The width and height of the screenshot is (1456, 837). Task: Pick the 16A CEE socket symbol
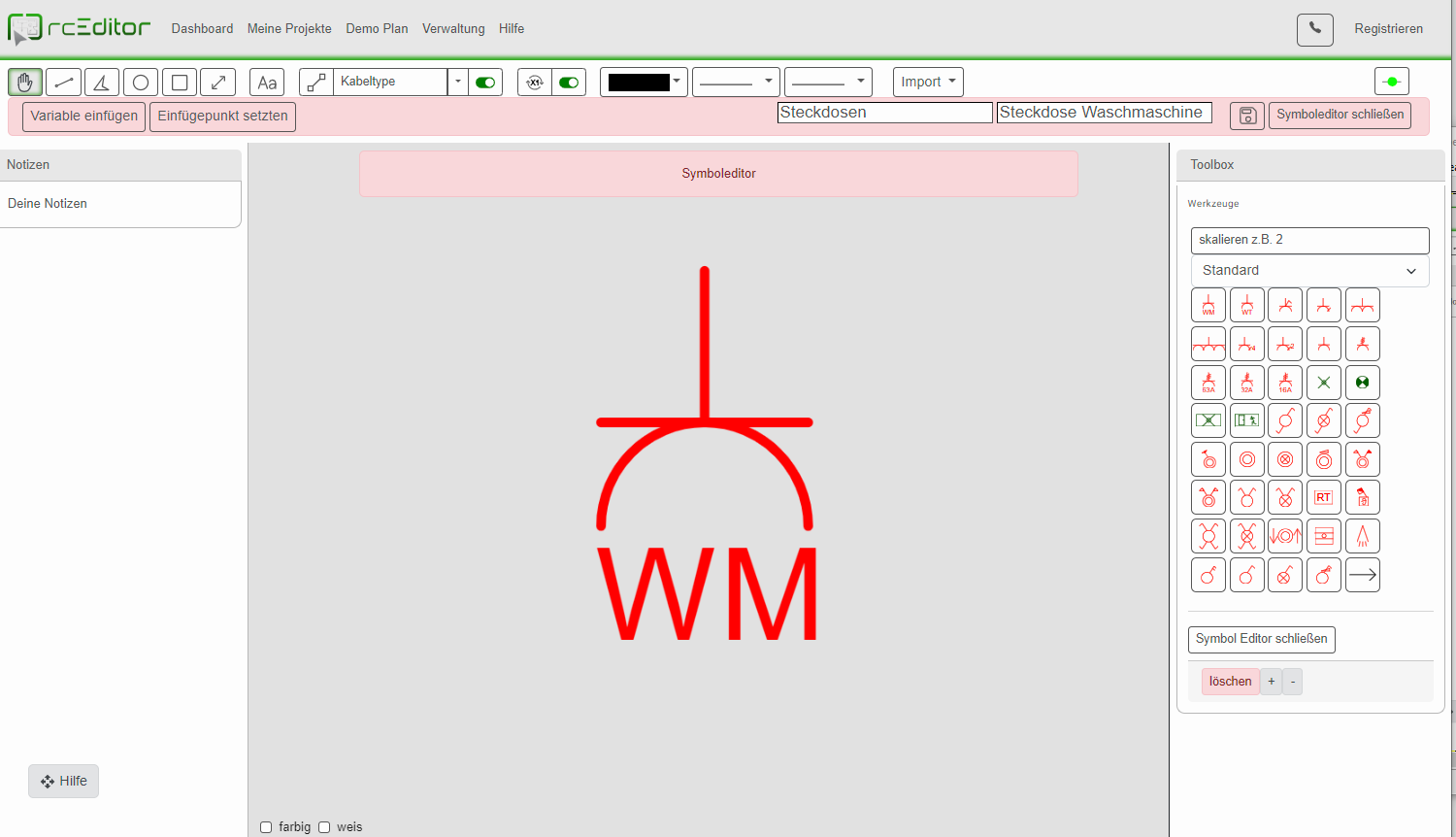click(x=1284, y=382)
